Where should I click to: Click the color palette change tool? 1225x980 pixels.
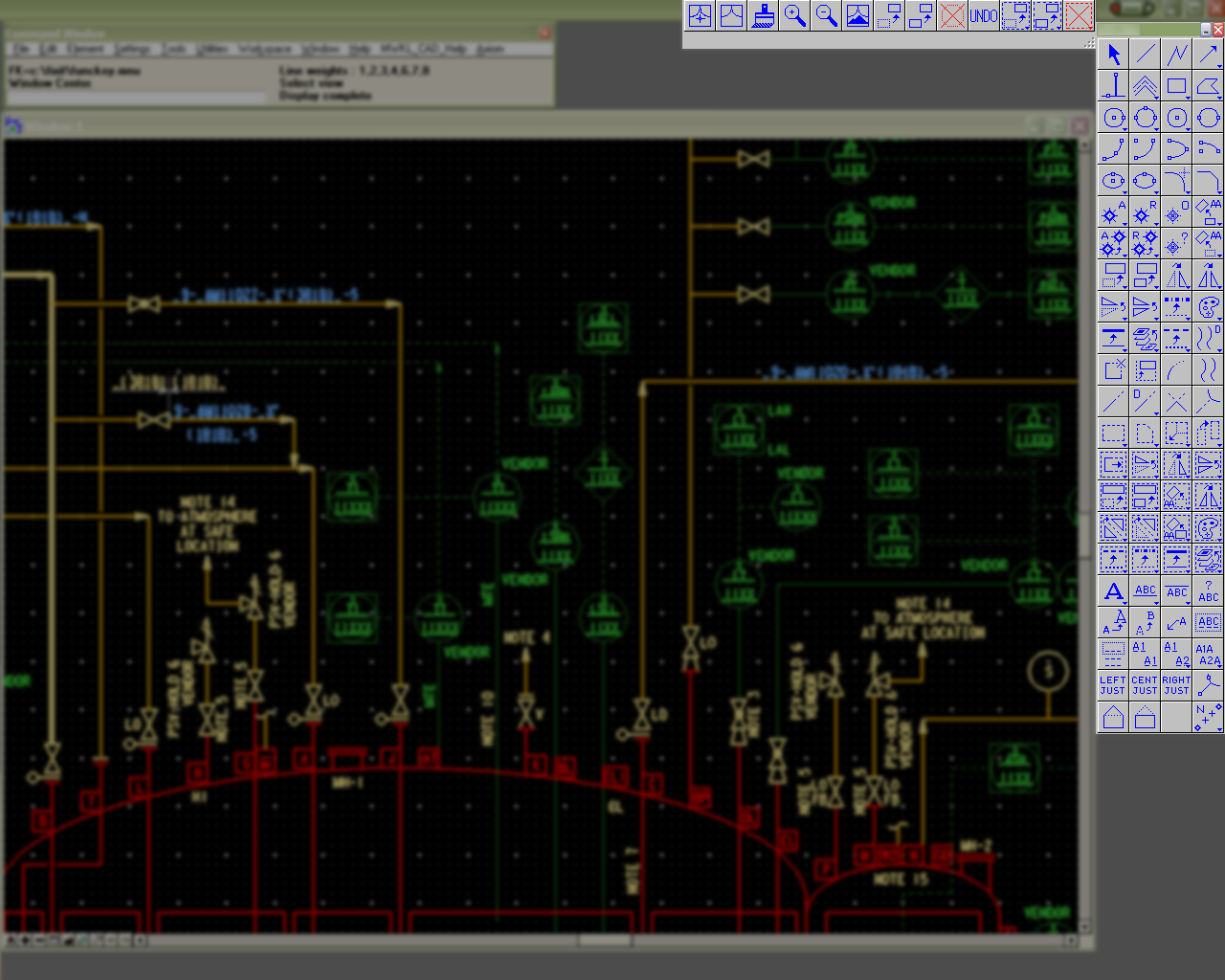pos(1209,307)
